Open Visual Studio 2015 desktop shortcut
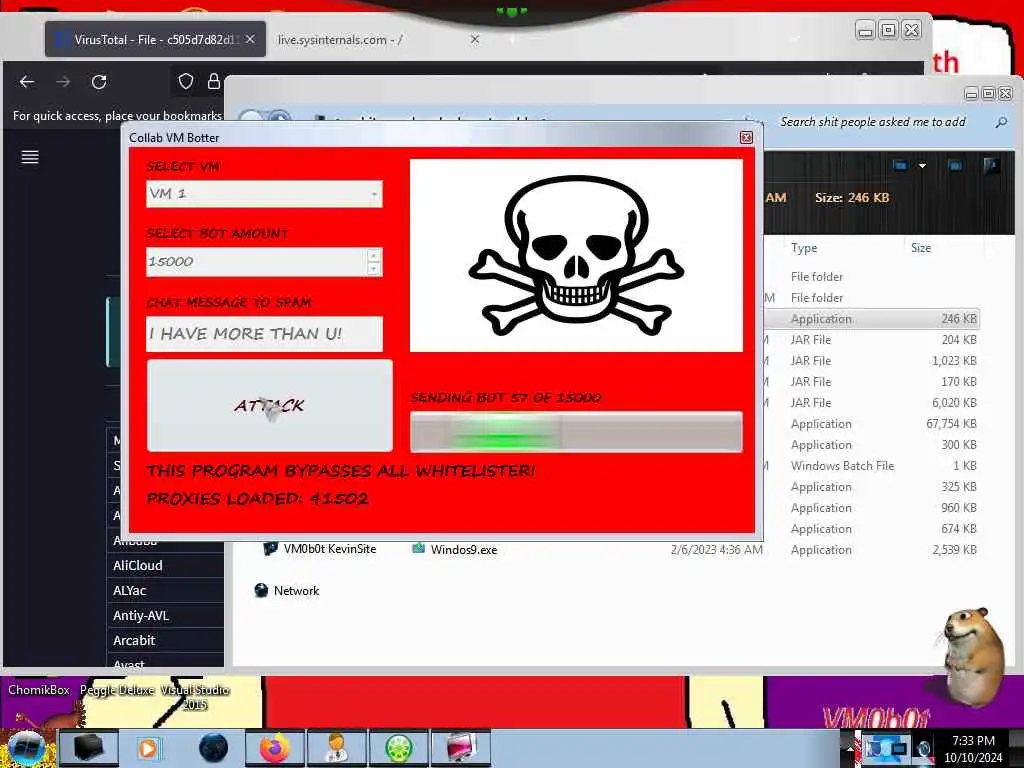Screen dimensions: 1024x768 (195, 697)
